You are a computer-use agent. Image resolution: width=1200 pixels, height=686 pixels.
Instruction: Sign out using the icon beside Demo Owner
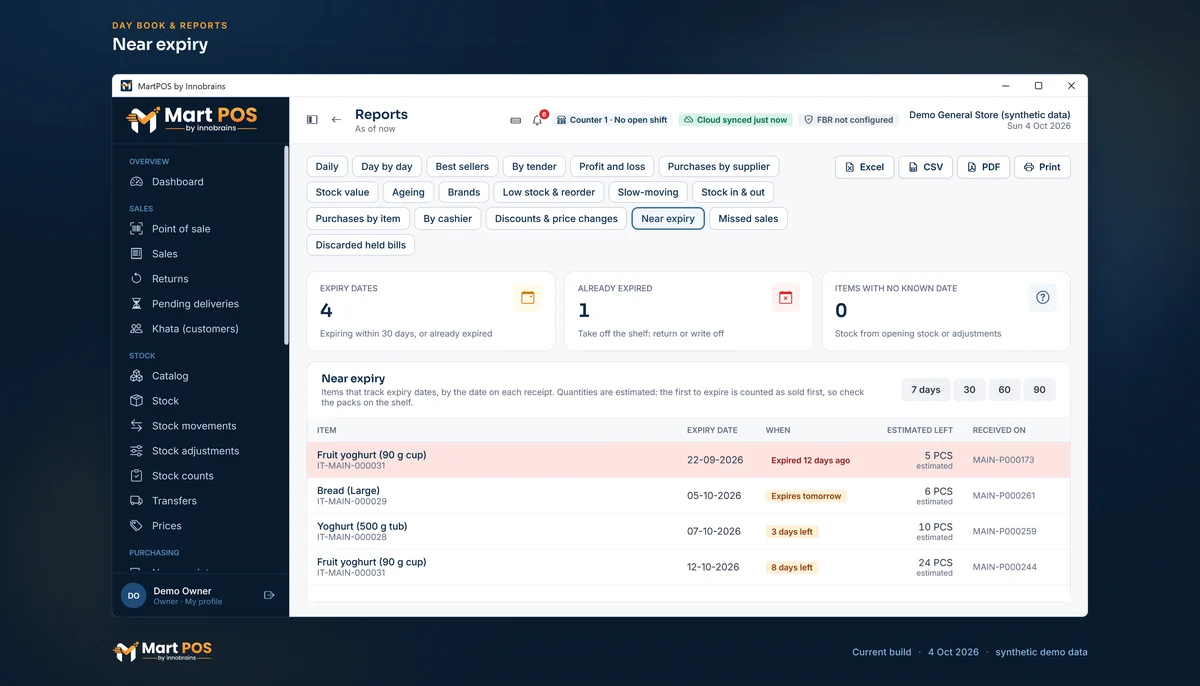[x=269, y=595]
